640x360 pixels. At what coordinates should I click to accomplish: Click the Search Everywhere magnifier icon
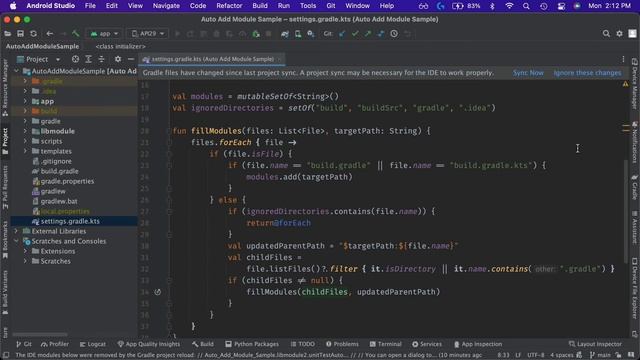tap(606, 34)
